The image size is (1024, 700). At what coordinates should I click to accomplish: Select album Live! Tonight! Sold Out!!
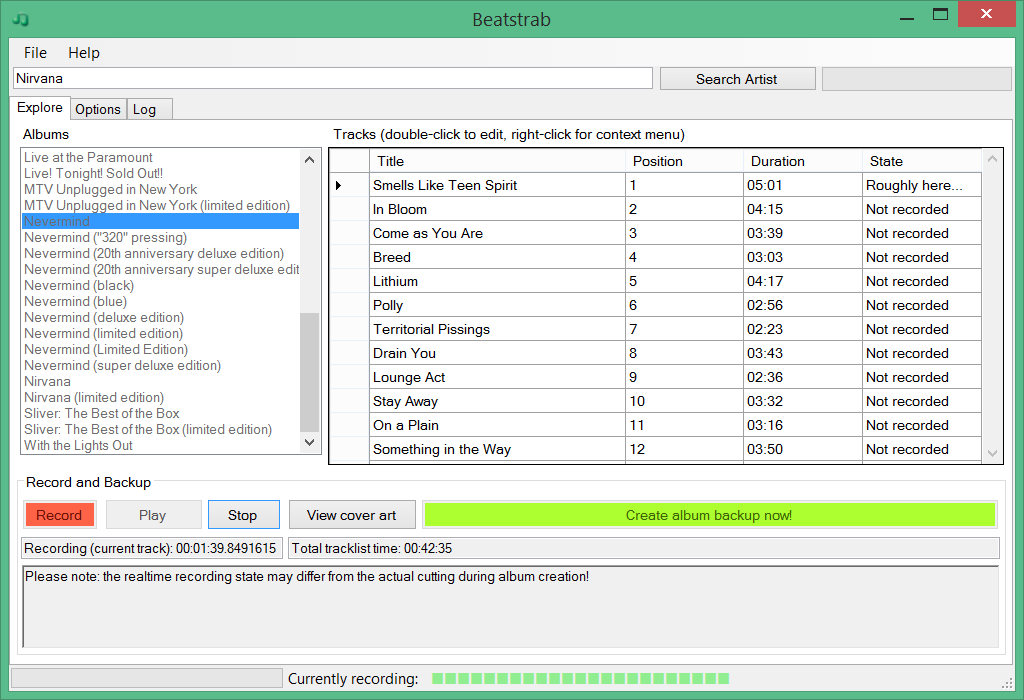point(161,173)
